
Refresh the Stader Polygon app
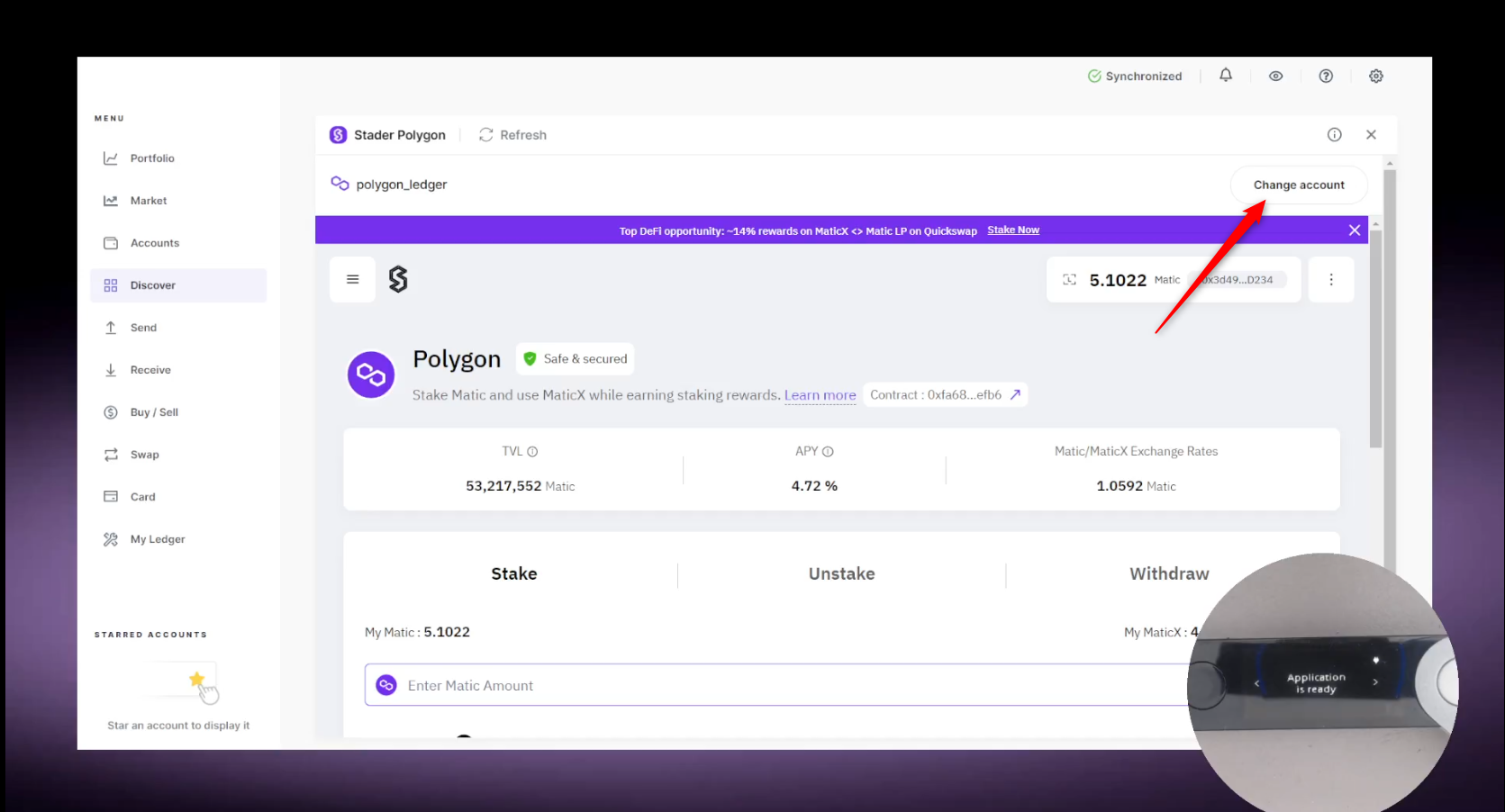(512, 135)
